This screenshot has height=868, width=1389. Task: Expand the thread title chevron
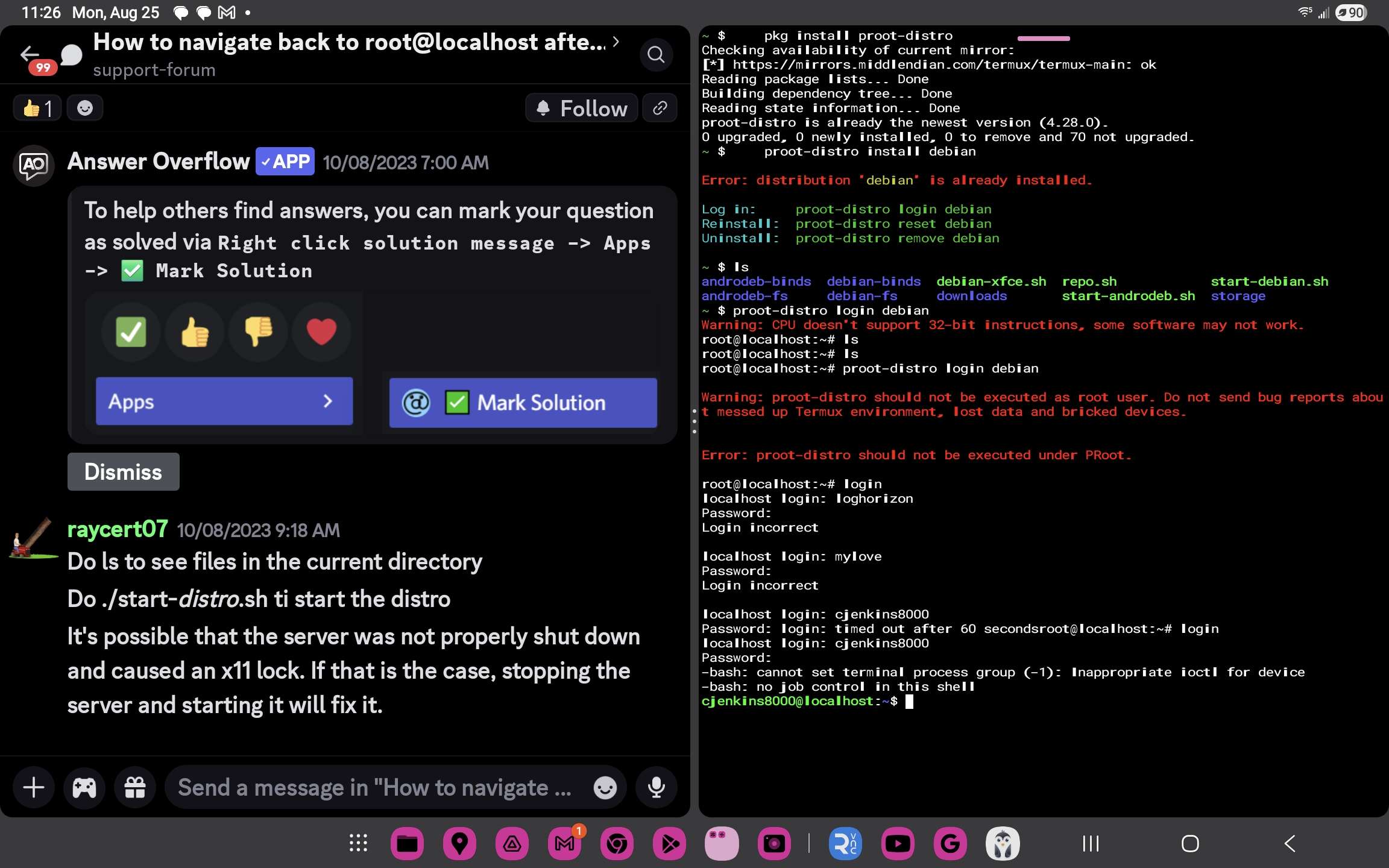616,42
